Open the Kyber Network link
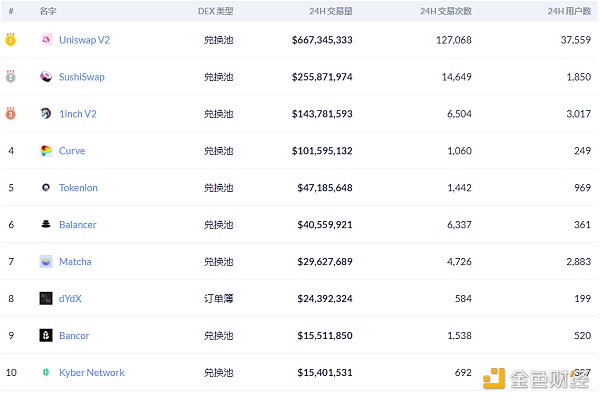600x400 pixels. tap(92, 372)
